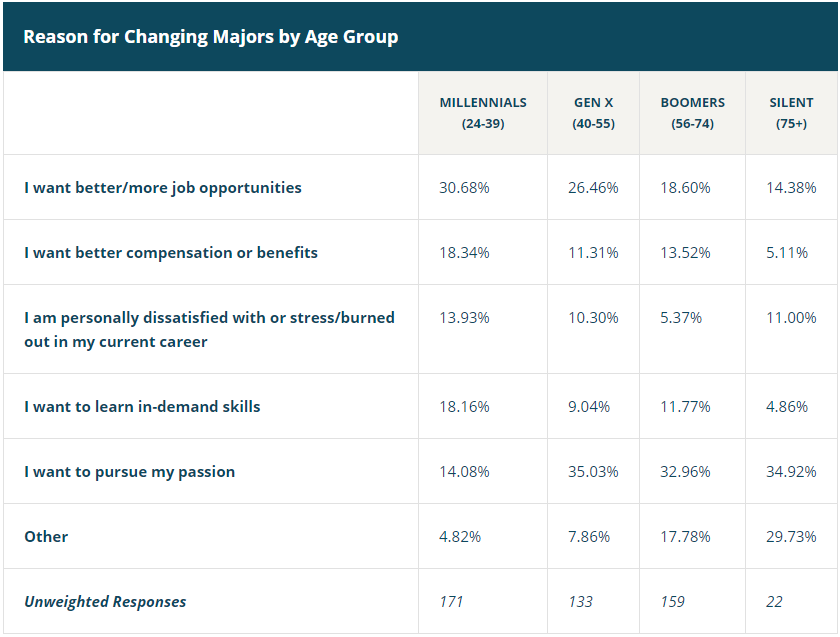Screen dimensions: 840x637
Task: Click the table title 'Reason for Changing Majors by Age Group'
Action: 210,37
